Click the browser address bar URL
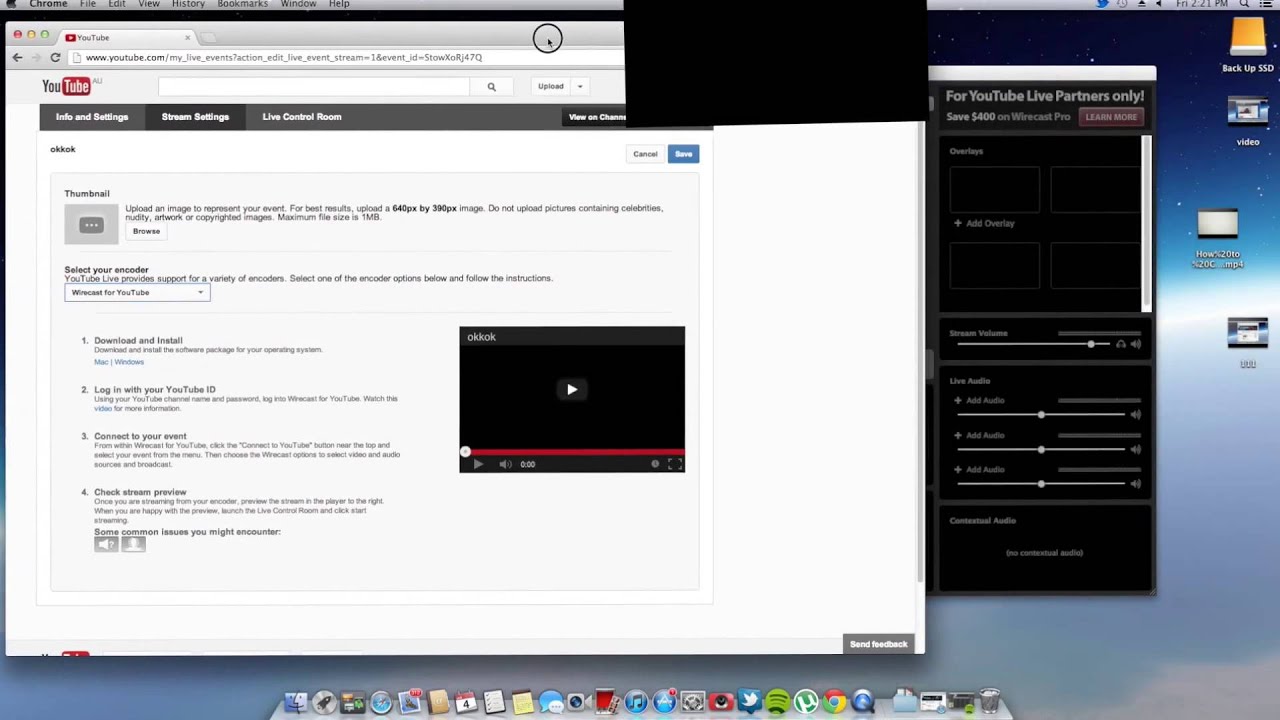Screen dimensions: 1280x720 [x=284, y=57]
